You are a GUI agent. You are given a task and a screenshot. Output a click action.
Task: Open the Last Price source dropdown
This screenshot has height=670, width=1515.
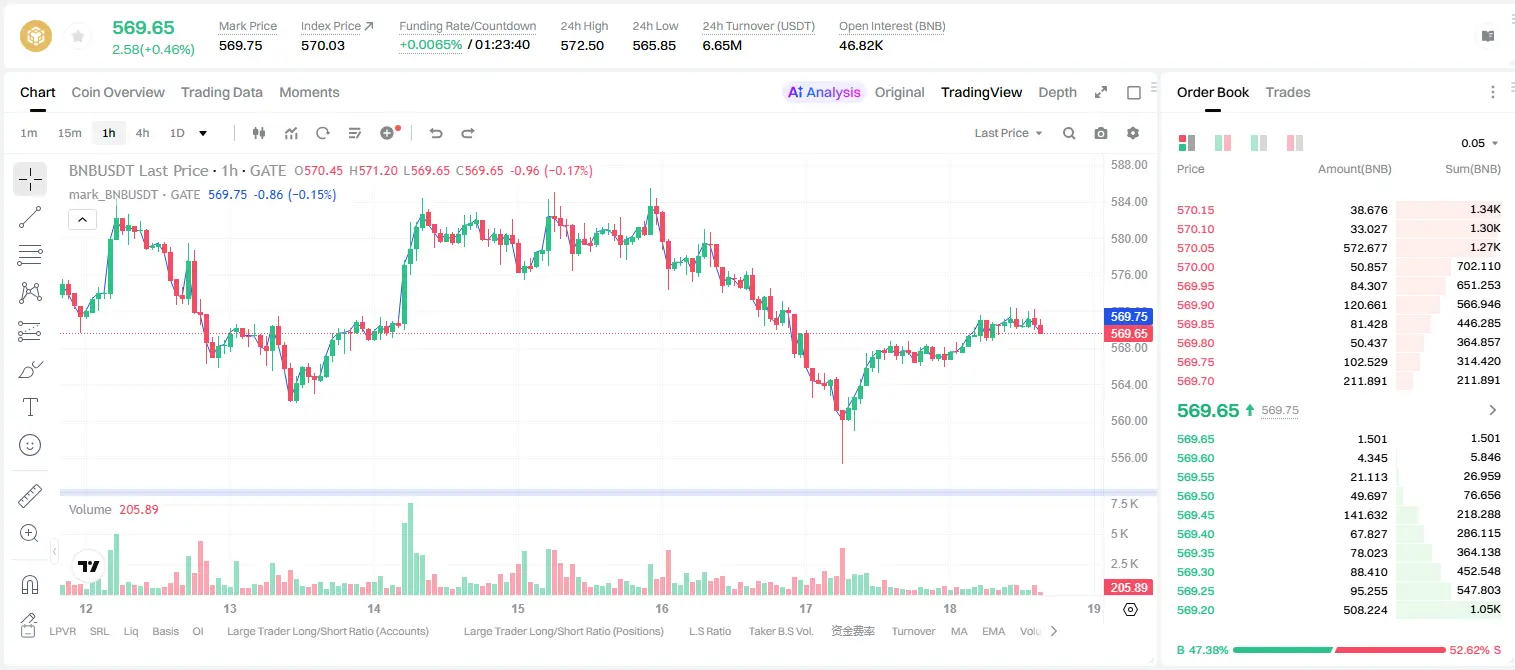tap(1008, 133)
